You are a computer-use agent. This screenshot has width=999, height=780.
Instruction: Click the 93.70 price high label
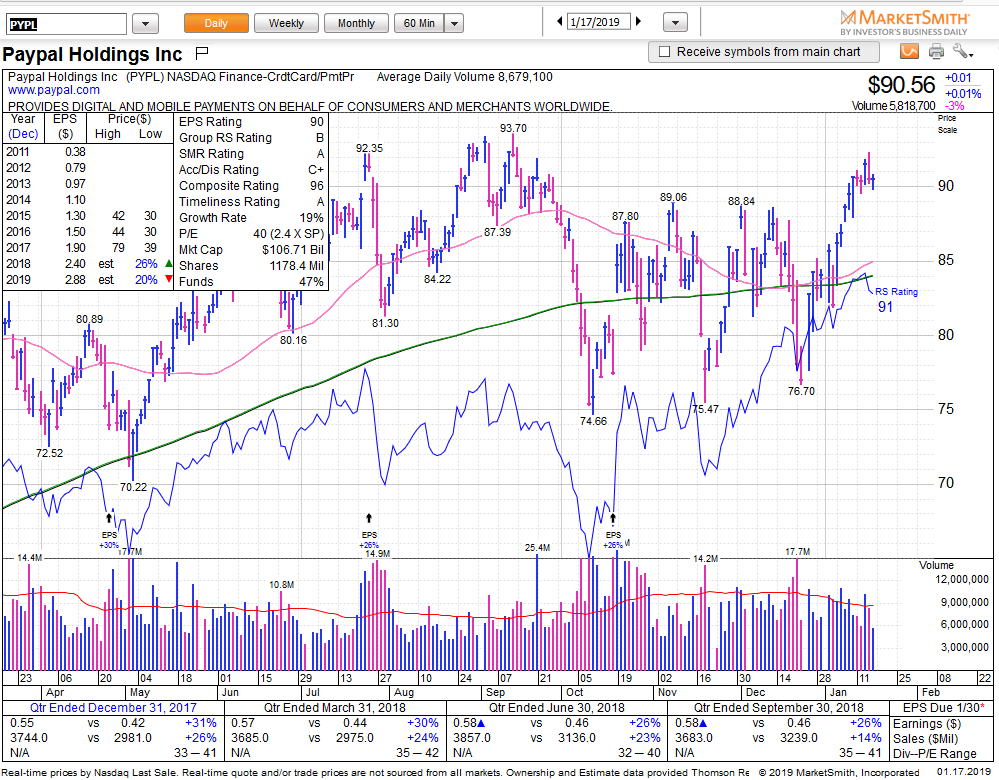(x=513, y=128)
